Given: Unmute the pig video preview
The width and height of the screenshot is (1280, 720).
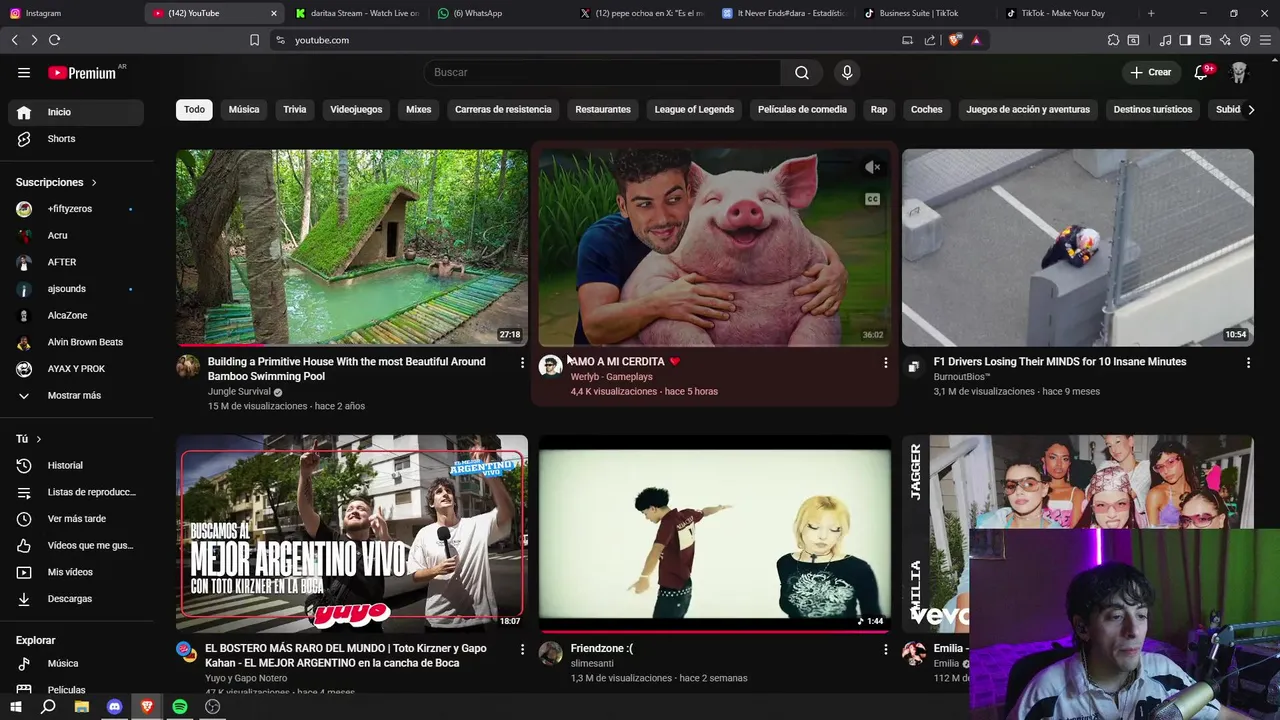Looking at the screenshot, I should point(872,168).
